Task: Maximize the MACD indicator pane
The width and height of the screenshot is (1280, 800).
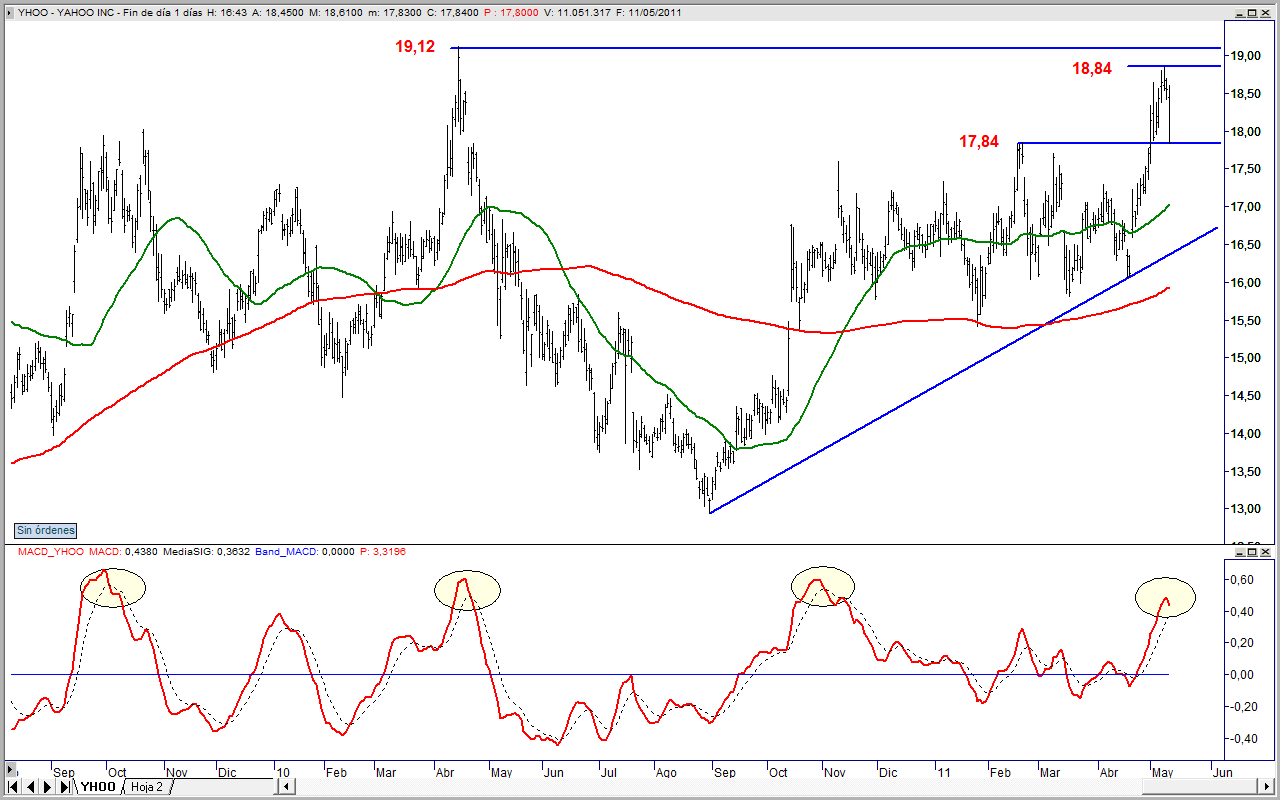Action: point(1253,551)
